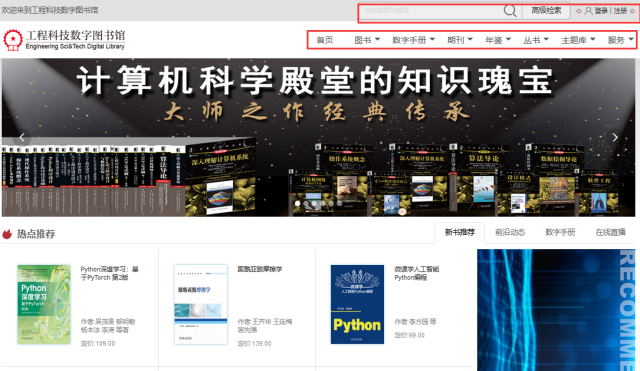The image size is (640, 371).
Task: Click the site-wide search input field
Action: 431,11
